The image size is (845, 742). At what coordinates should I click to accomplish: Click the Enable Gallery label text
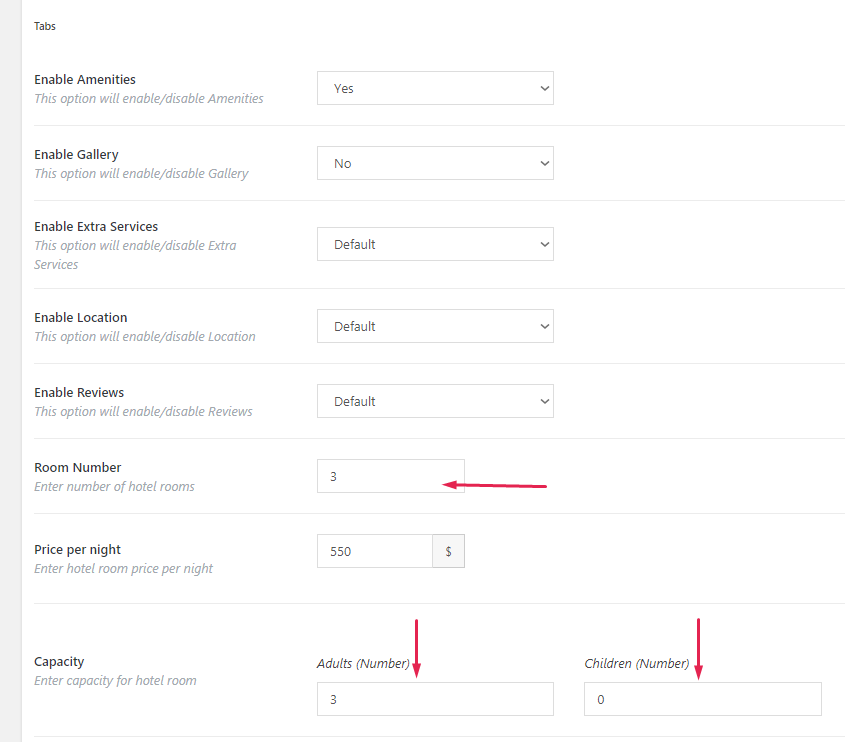[76, 154]
